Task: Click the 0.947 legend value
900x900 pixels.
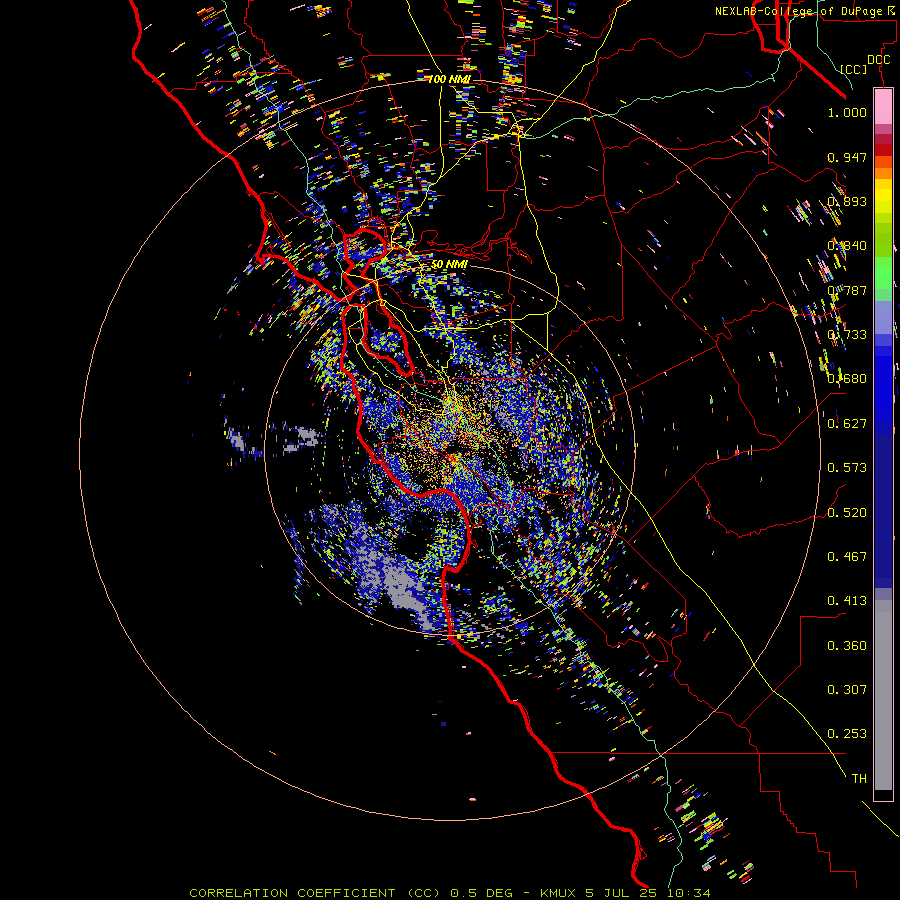Action: [x=847, y=157]
